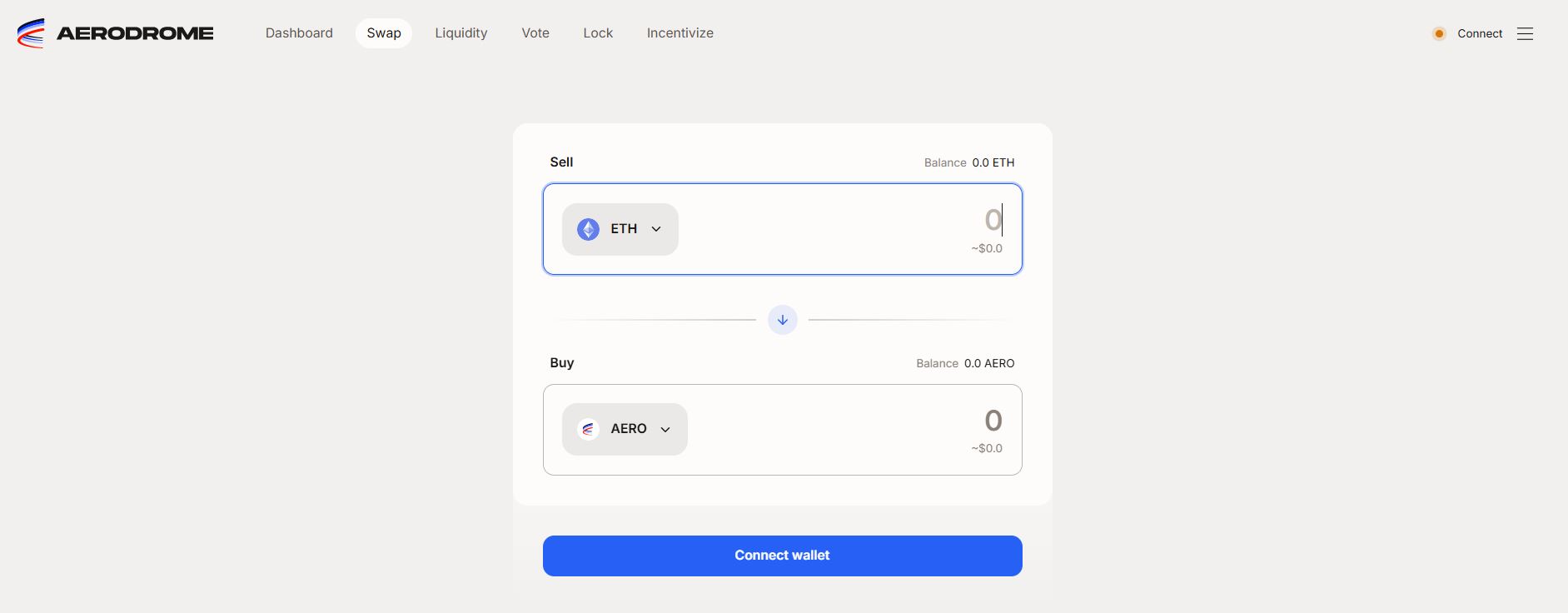Open the Dashboard tab

click(x=299, y=33)
